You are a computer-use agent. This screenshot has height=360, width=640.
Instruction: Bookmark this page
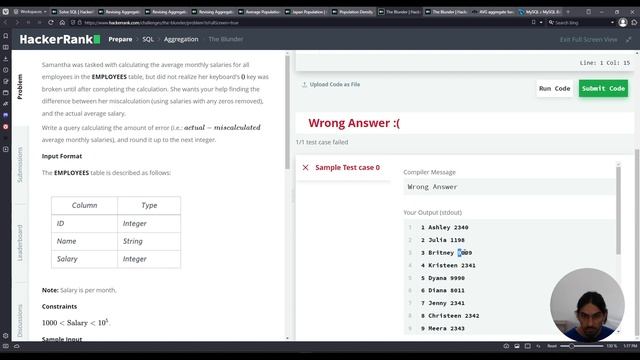(x=533, y=22)
